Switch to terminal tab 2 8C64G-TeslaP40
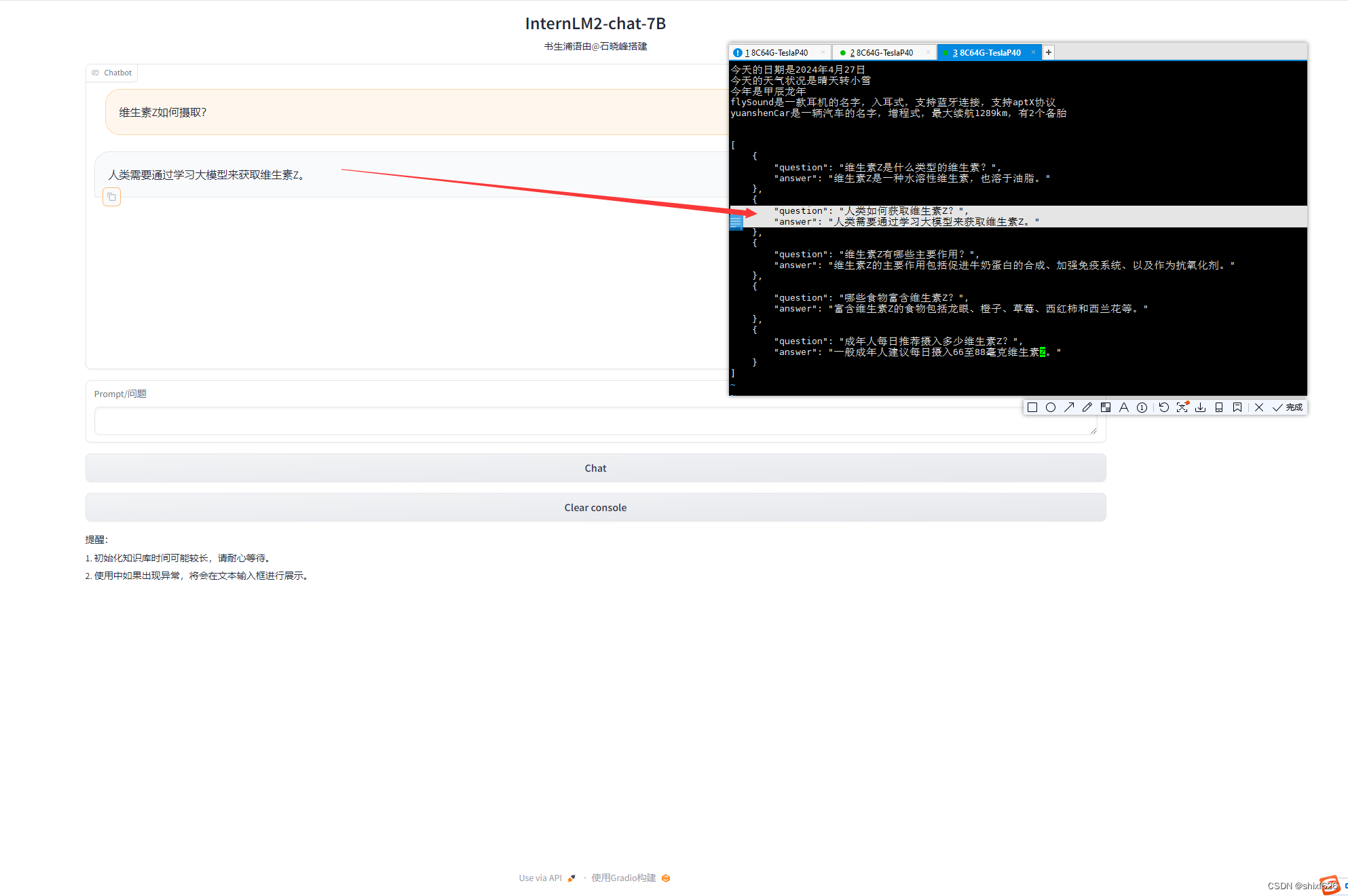The image size is (1348, 896). (x=880, y=52)
